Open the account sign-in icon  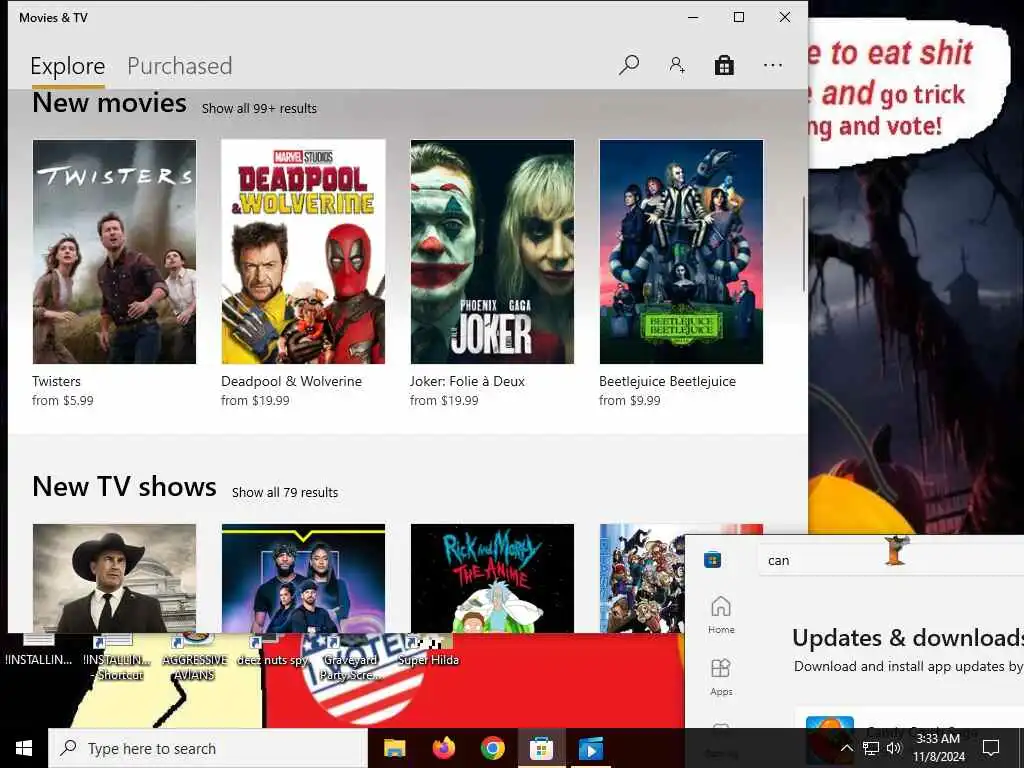point(677,65)
